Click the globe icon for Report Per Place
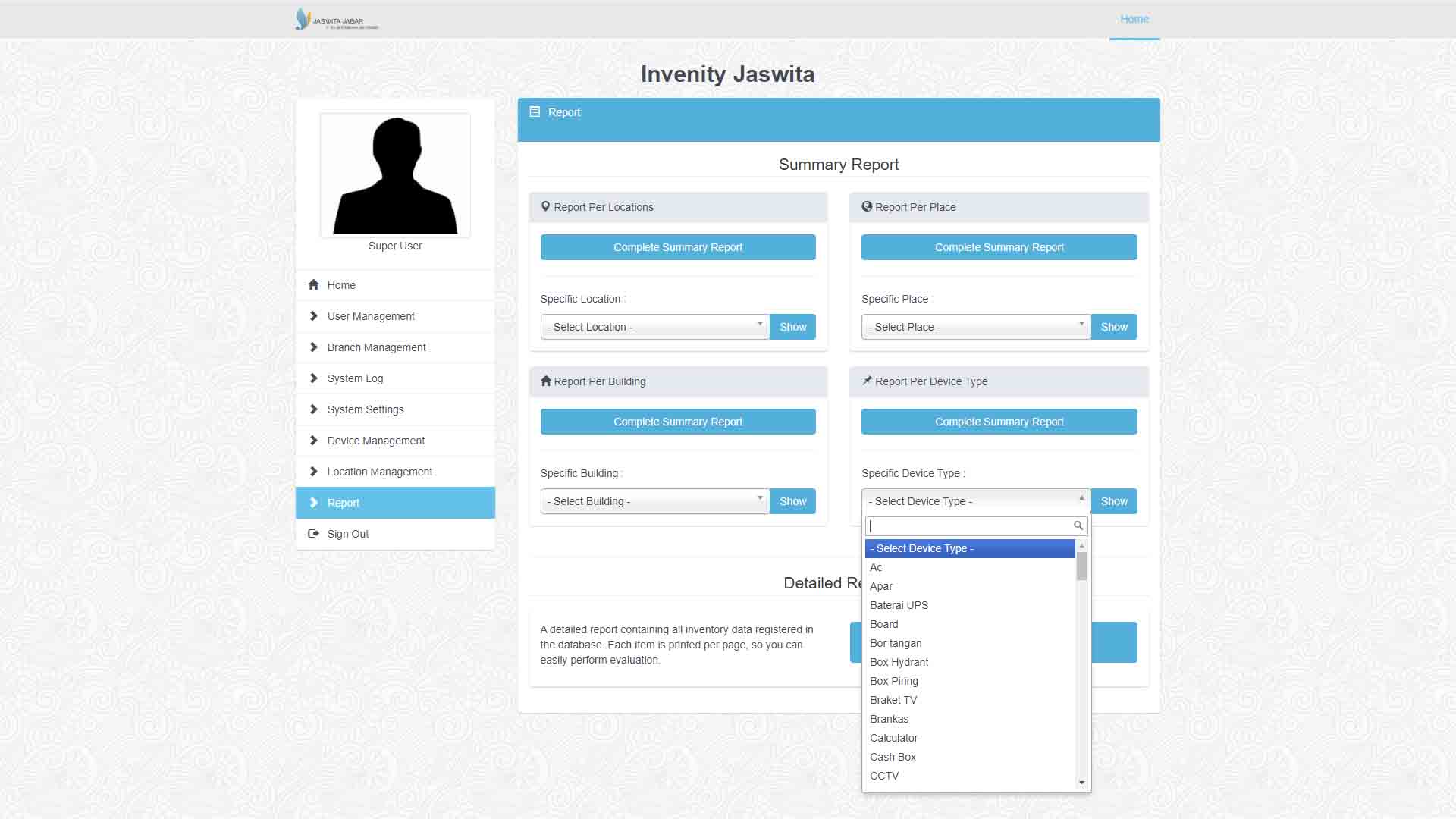This screenshot has height=819, width=1456. 867,207
